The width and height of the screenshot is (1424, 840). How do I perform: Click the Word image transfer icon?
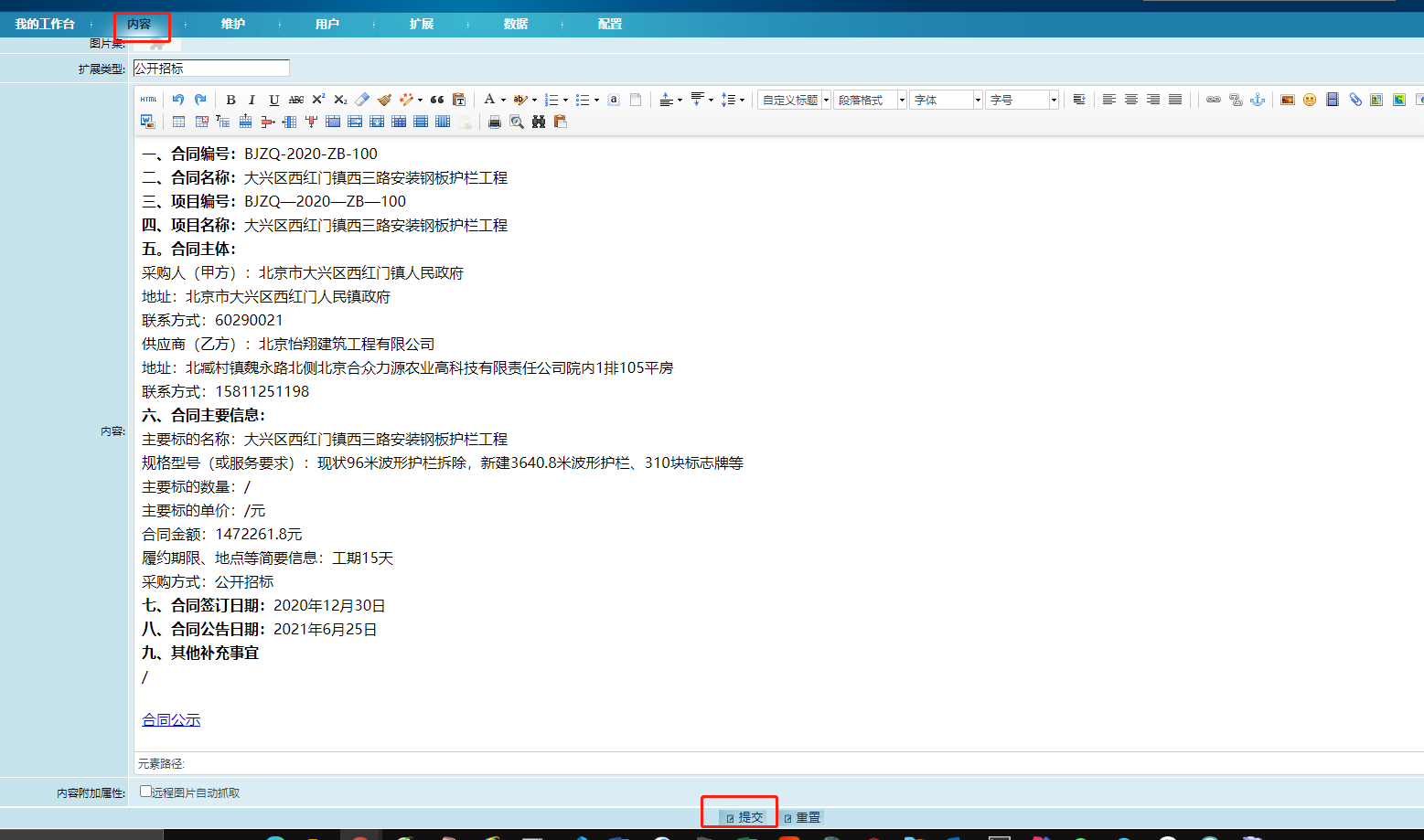[x=147, y=122]
